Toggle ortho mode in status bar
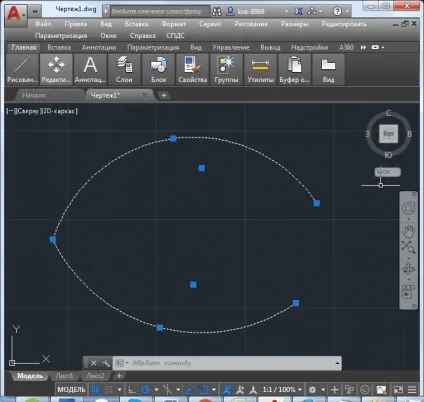This screenshot has height=402, width=424. click(x=132, y=389)
